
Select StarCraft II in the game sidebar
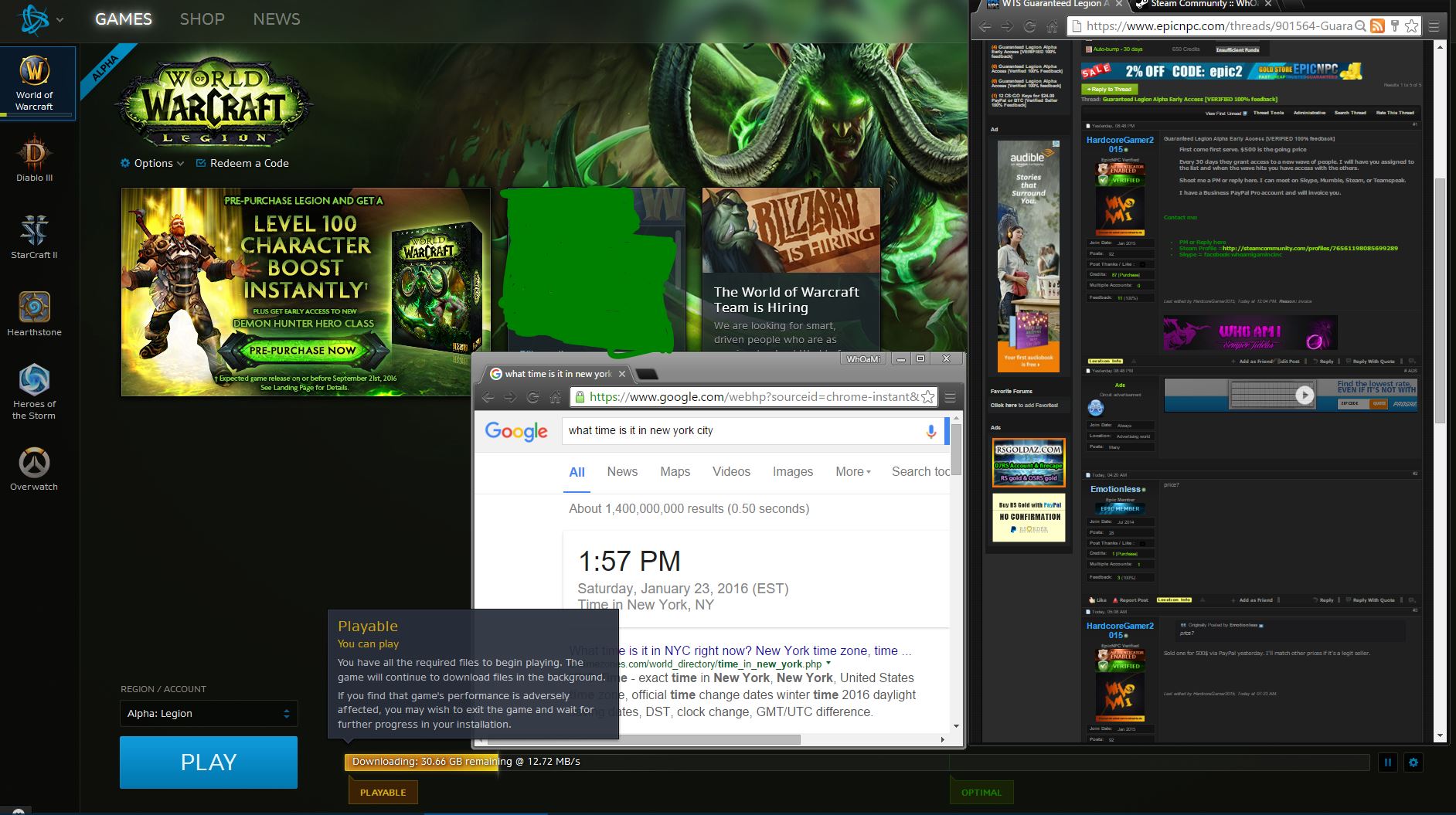pos(34,236)
